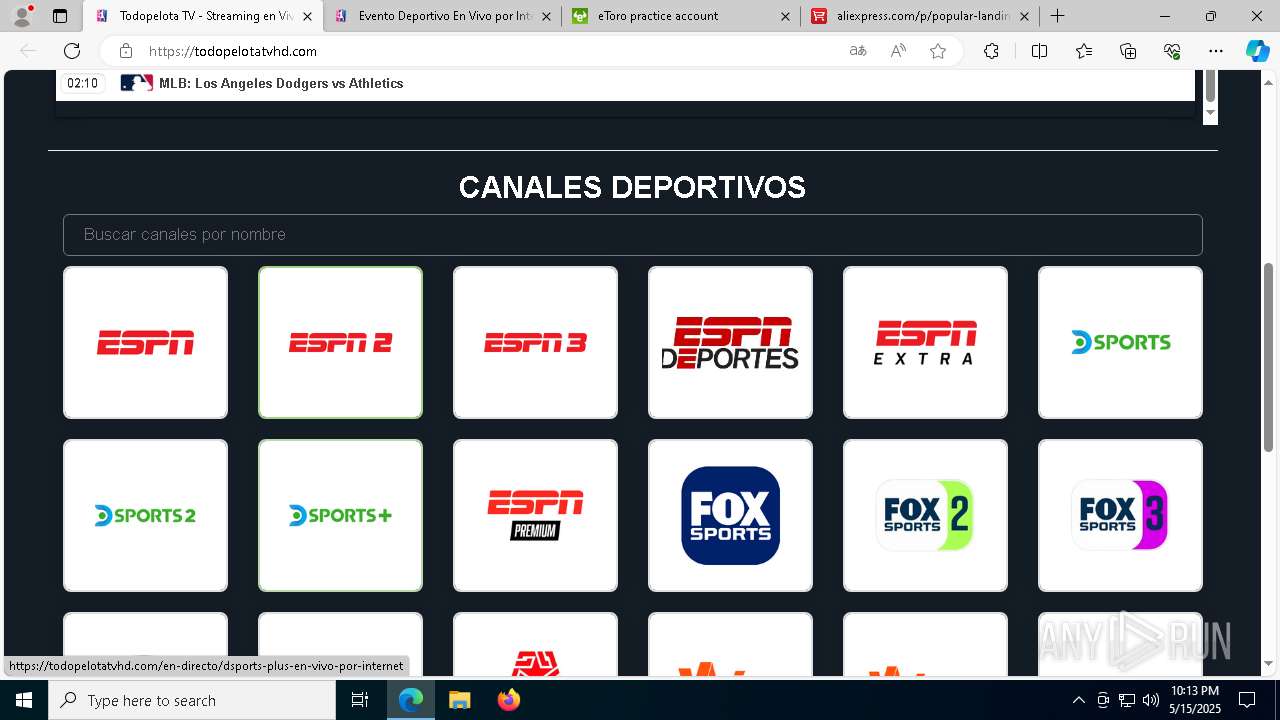Click the browser back arrow
This screenshot has height=720, width=1280.
pos(28,51)
